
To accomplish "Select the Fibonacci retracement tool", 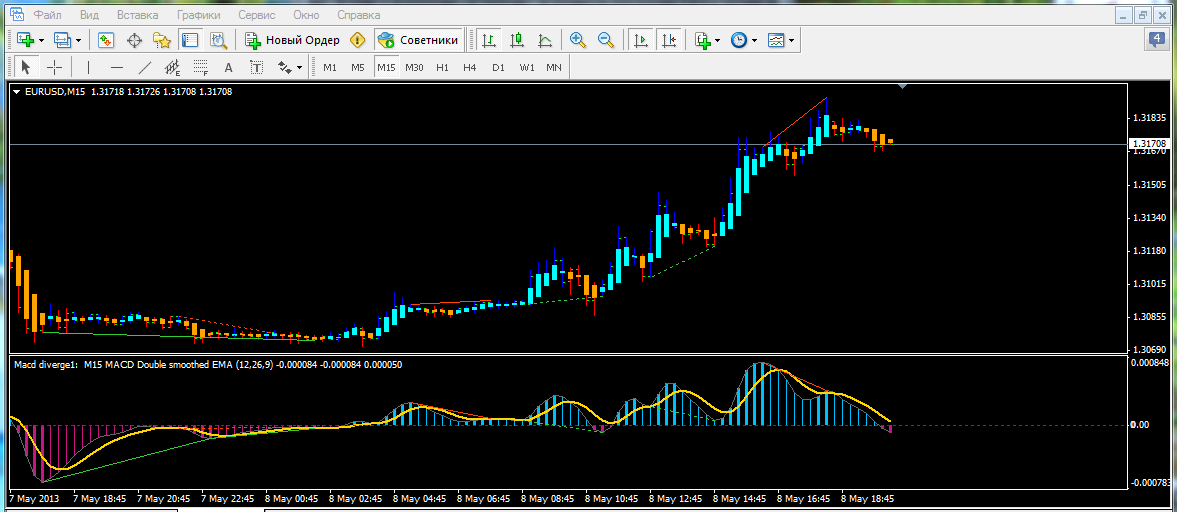I will (x=200, y=67).
